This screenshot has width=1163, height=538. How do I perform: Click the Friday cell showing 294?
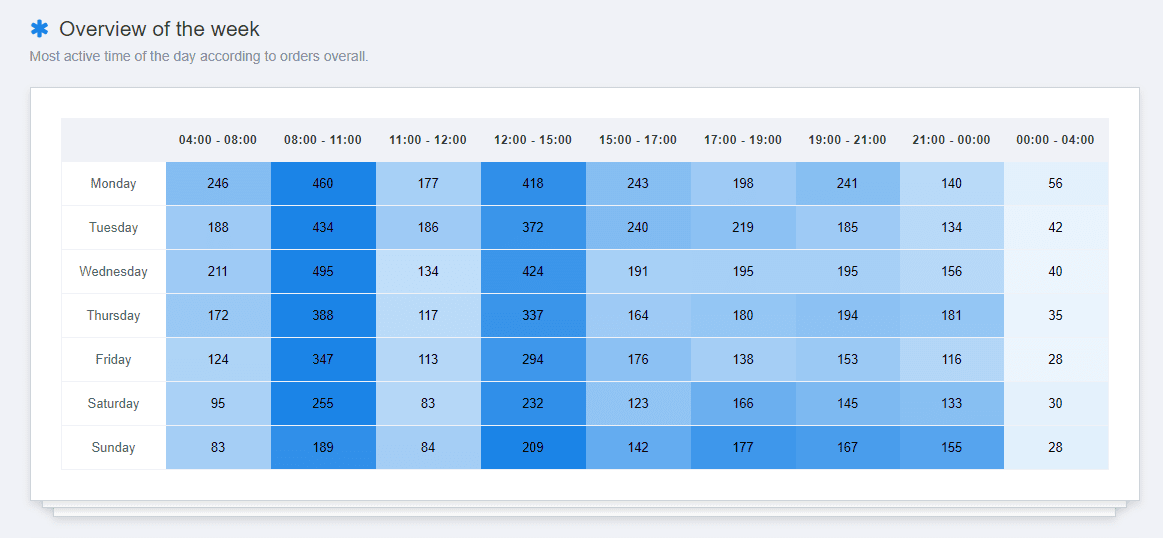click(533, 359)
